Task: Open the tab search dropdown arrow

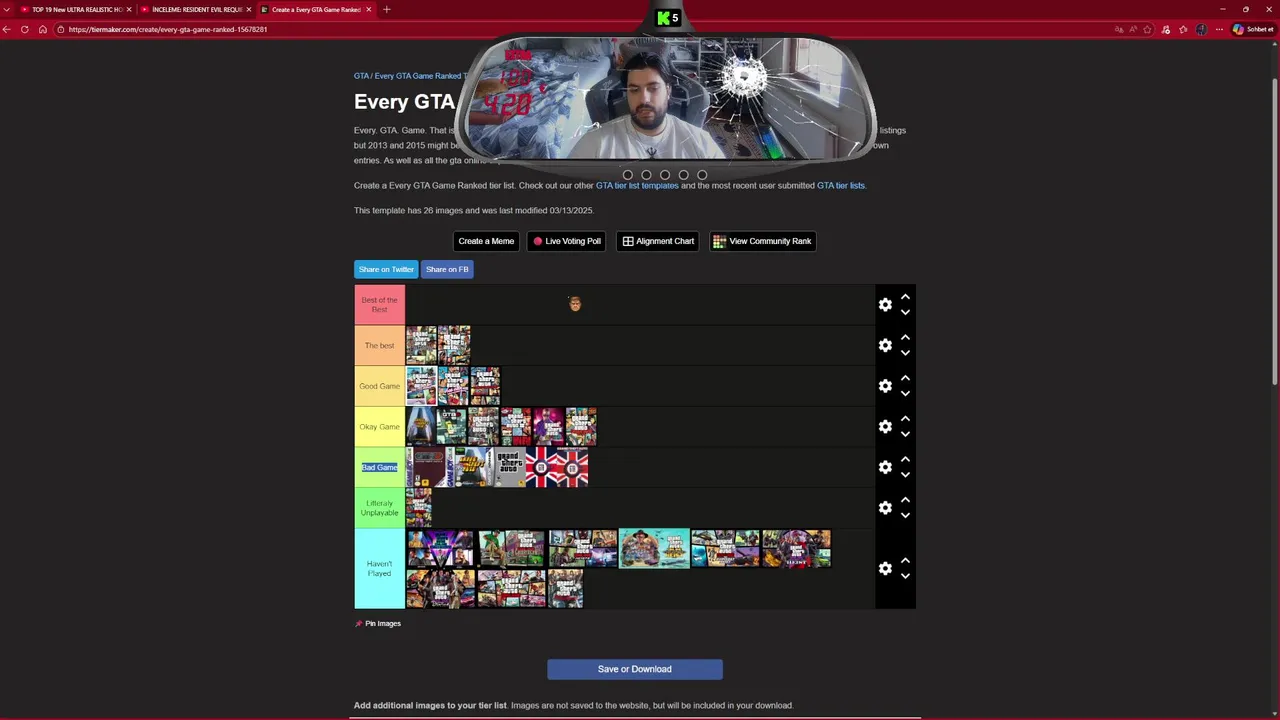Action: [7, 9]
